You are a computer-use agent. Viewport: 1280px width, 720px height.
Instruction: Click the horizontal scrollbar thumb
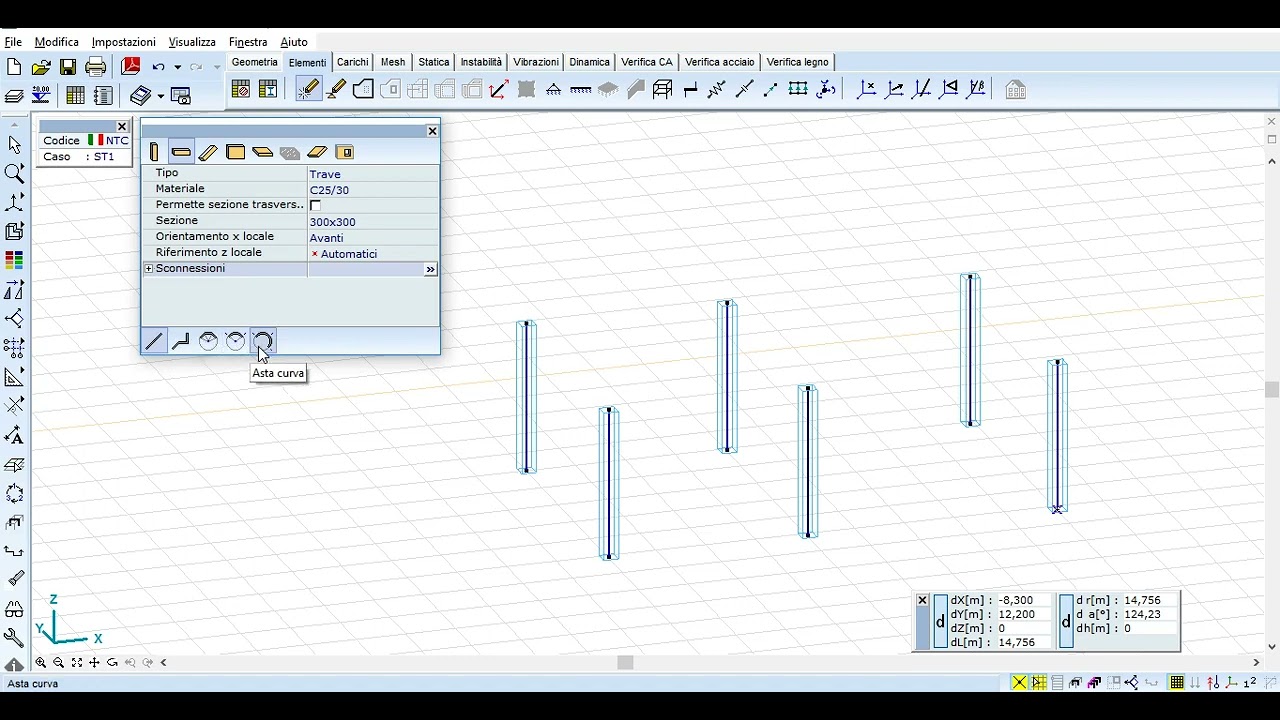(x=625, y=662)
